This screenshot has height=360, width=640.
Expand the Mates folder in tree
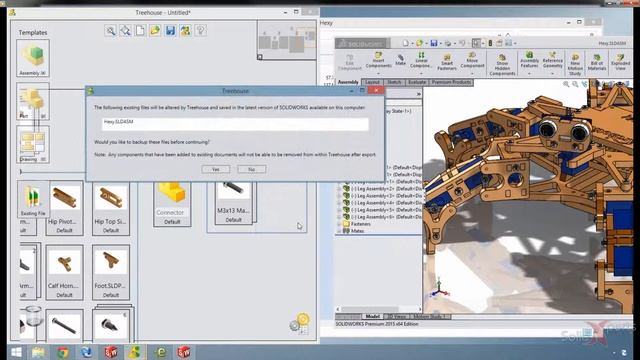338,231
